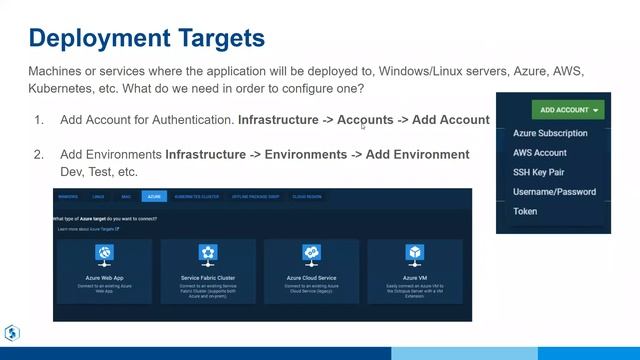Image resolution: width=640 pixels, height=360 pixels.
Task: Switch to the LINUX target tab
Action: coord(98,197)
